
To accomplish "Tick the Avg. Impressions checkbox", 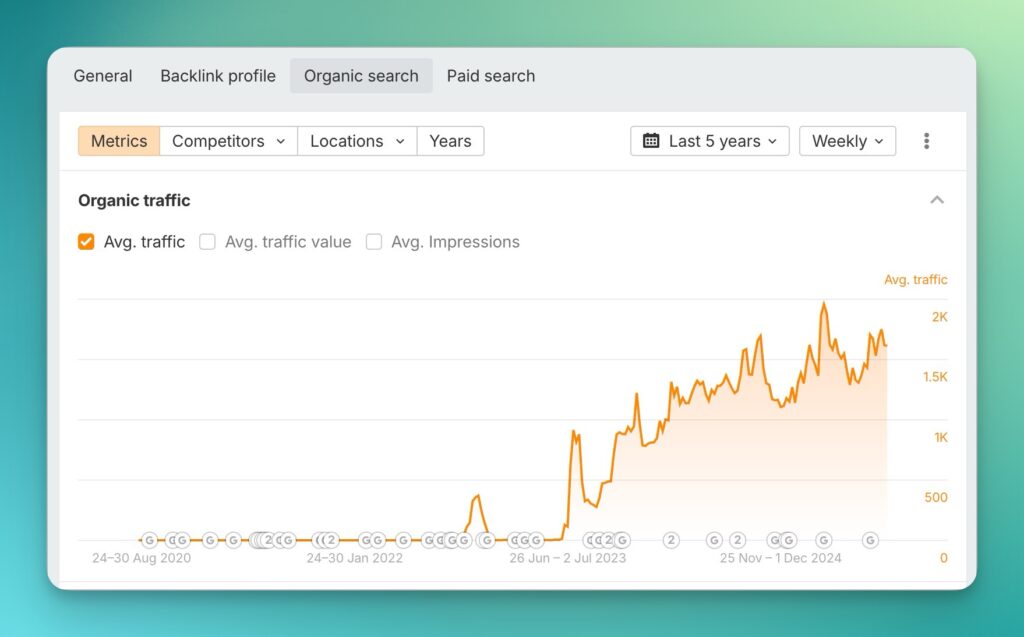I will point(374,242).
